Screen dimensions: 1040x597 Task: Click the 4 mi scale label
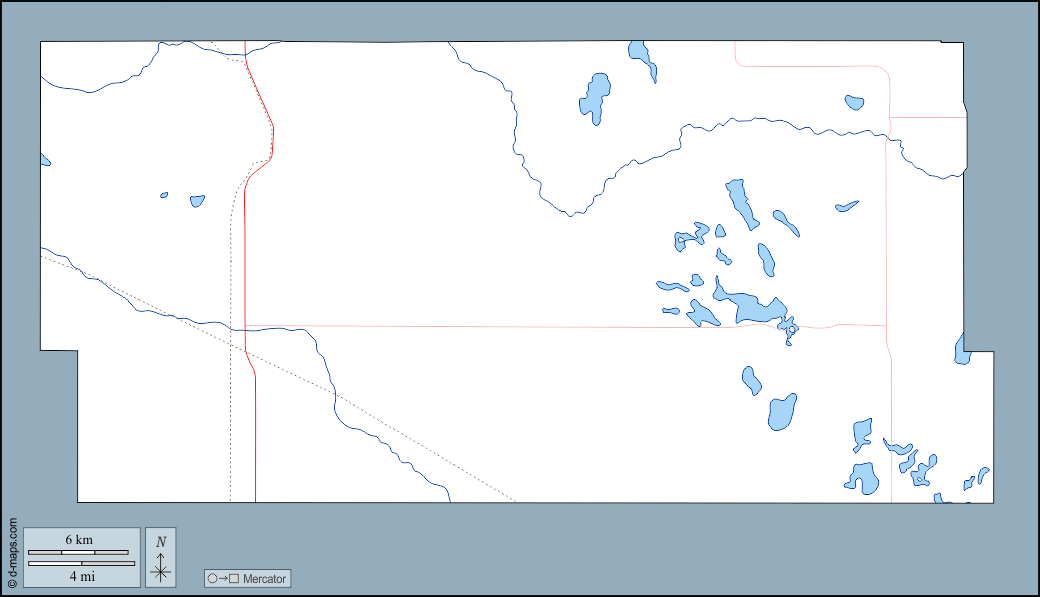coord(81,576)
